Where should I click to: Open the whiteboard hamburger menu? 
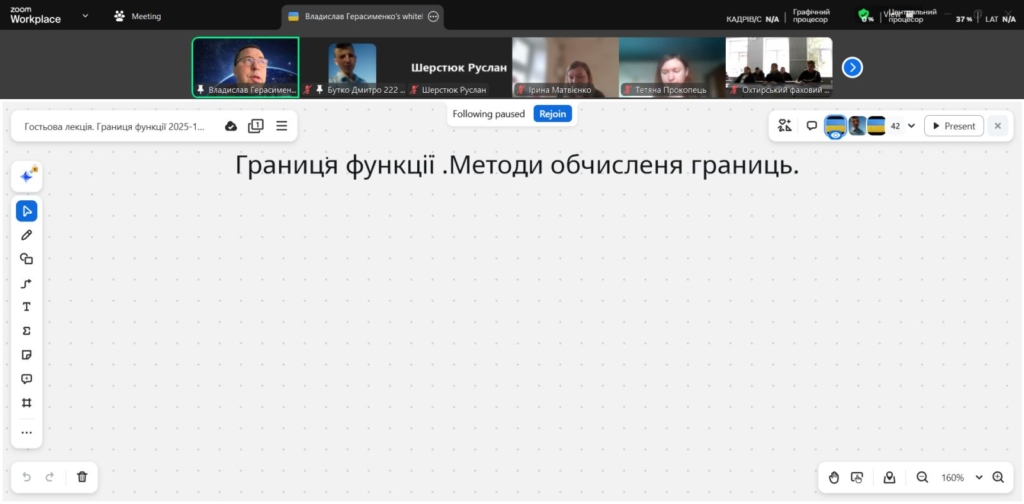coord(282,126)
